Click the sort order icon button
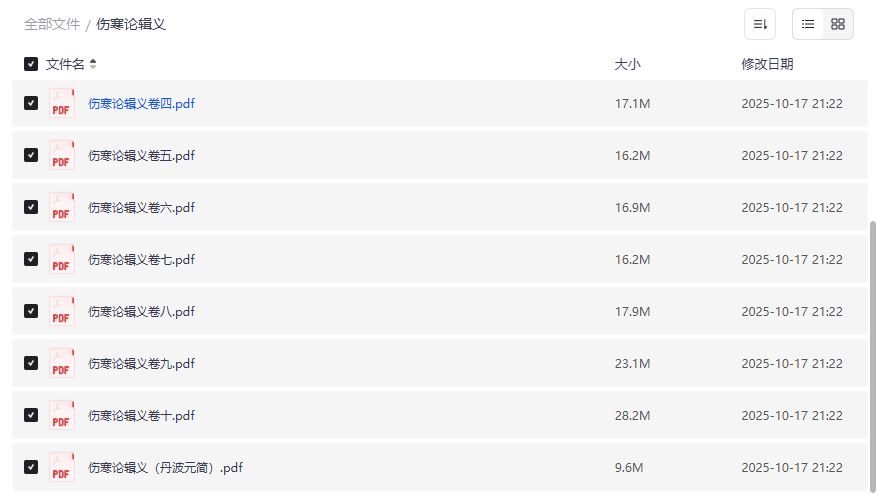The image size is (878, 495). (x=760, y=24)
